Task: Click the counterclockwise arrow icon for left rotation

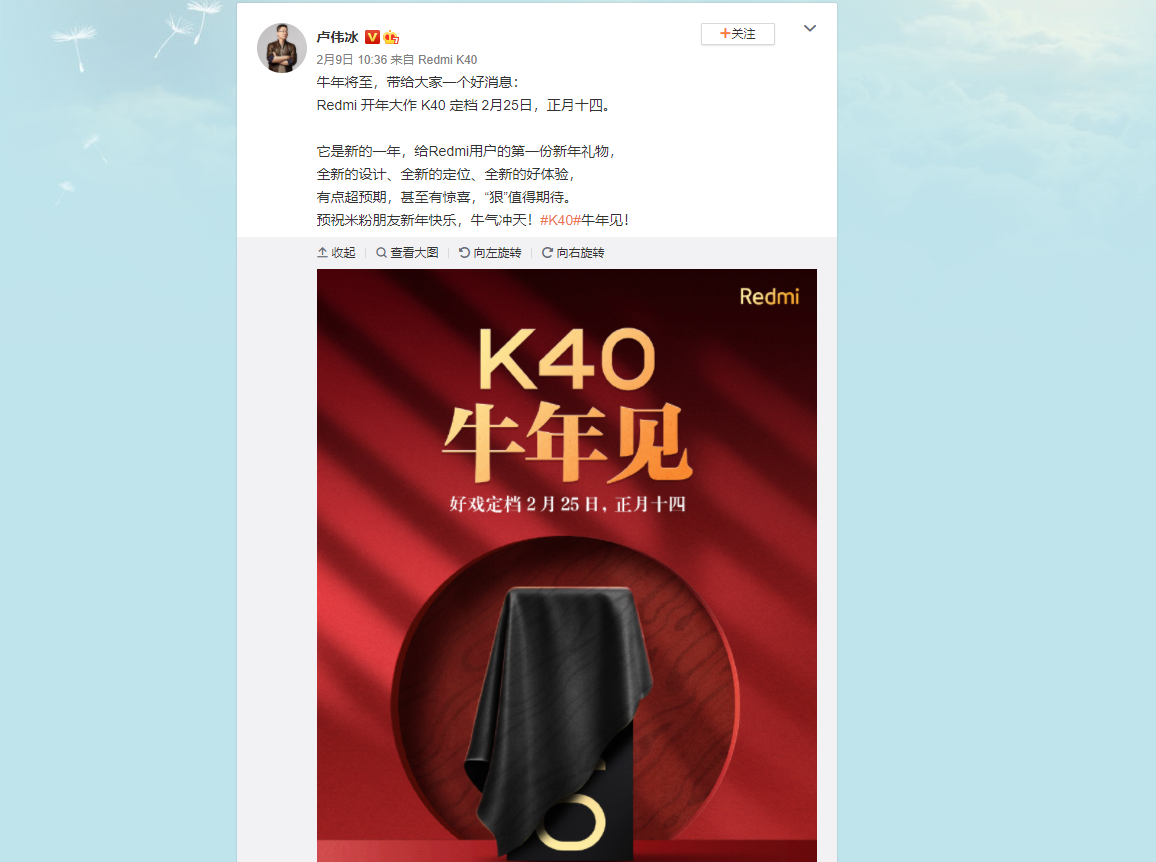Action: (464, 252)
